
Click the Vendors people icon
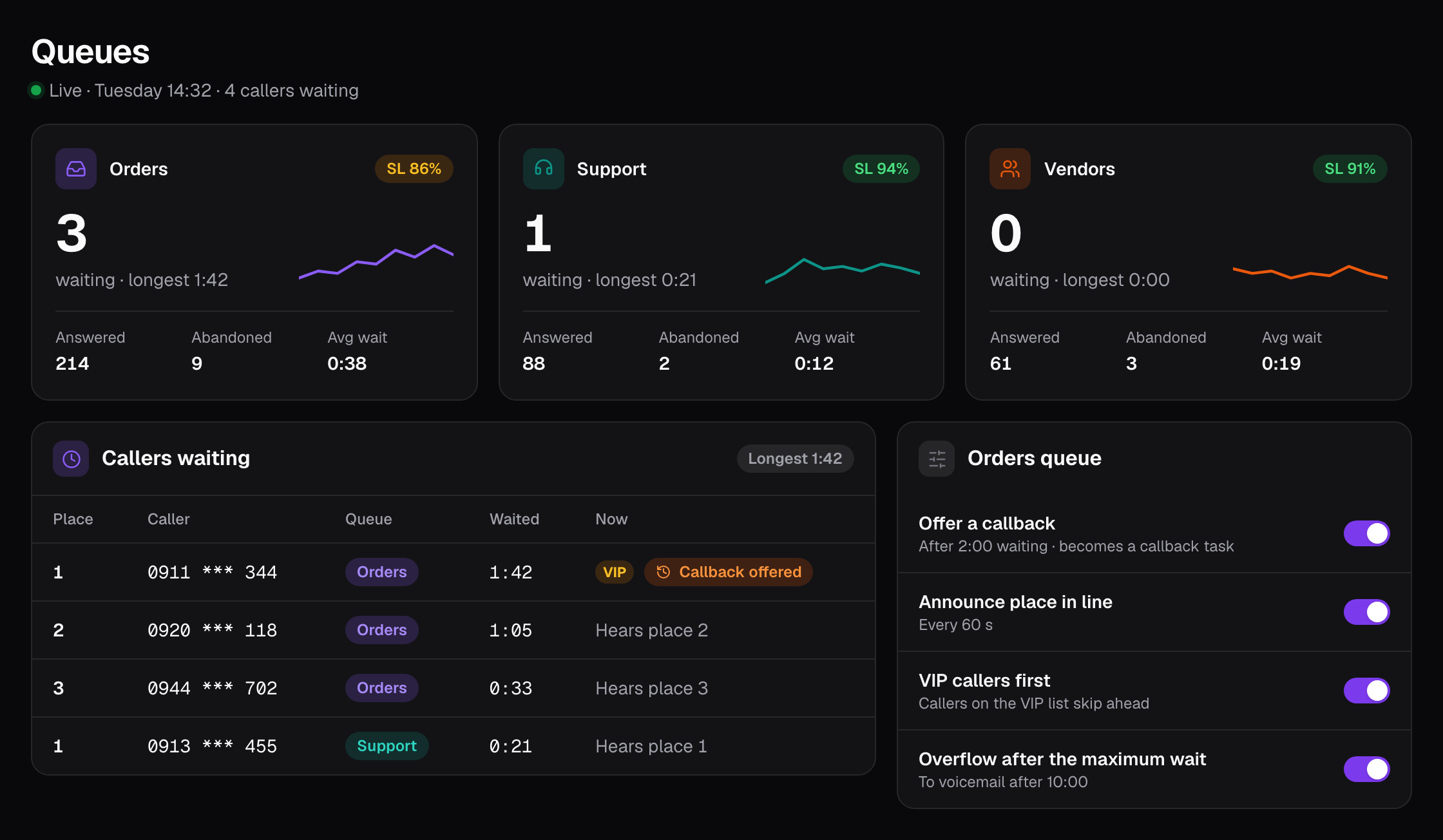pos(1010,169)
